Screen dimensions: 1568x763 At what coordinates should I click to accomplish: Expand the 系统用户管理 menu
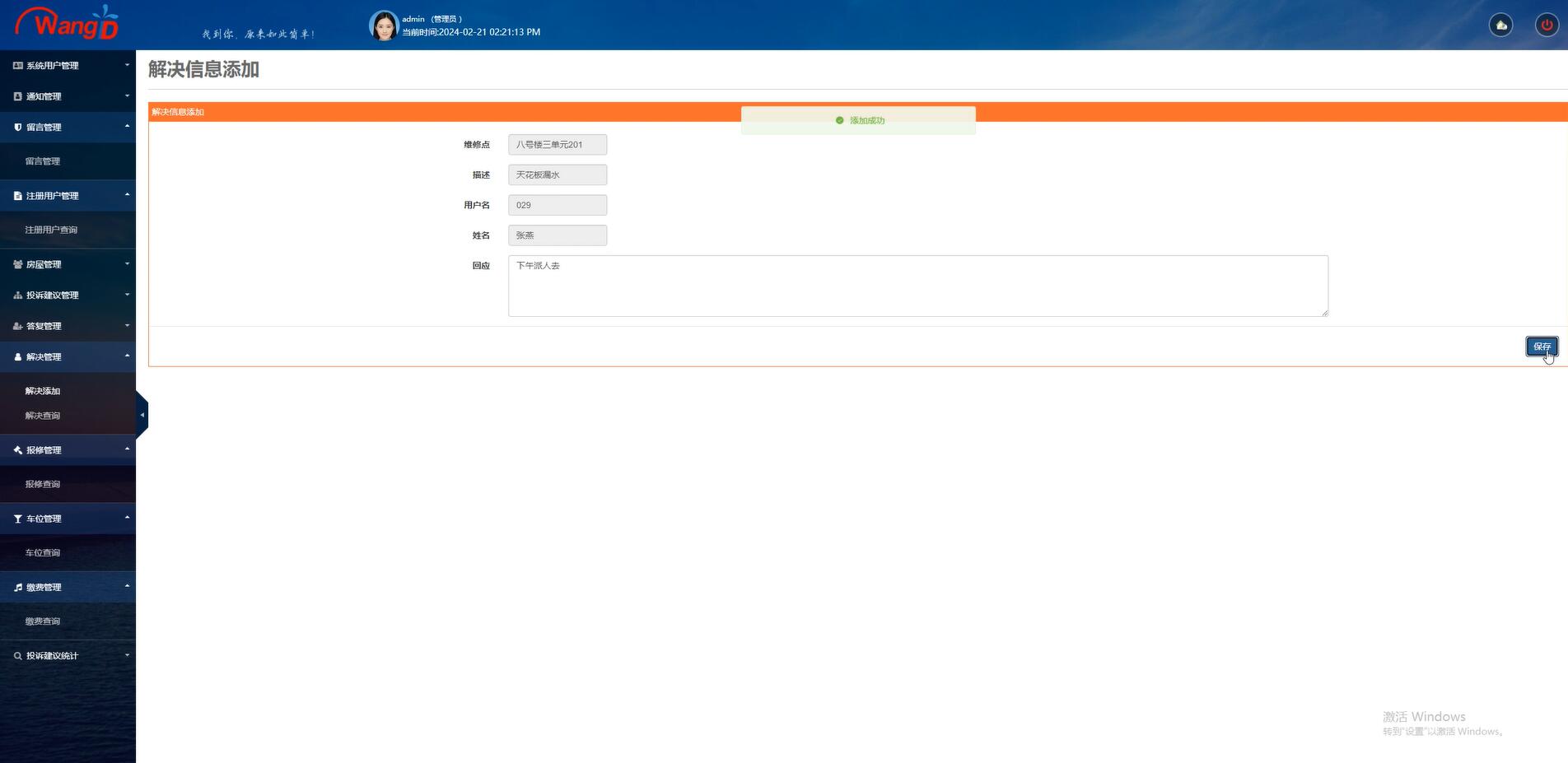[68, 65]
